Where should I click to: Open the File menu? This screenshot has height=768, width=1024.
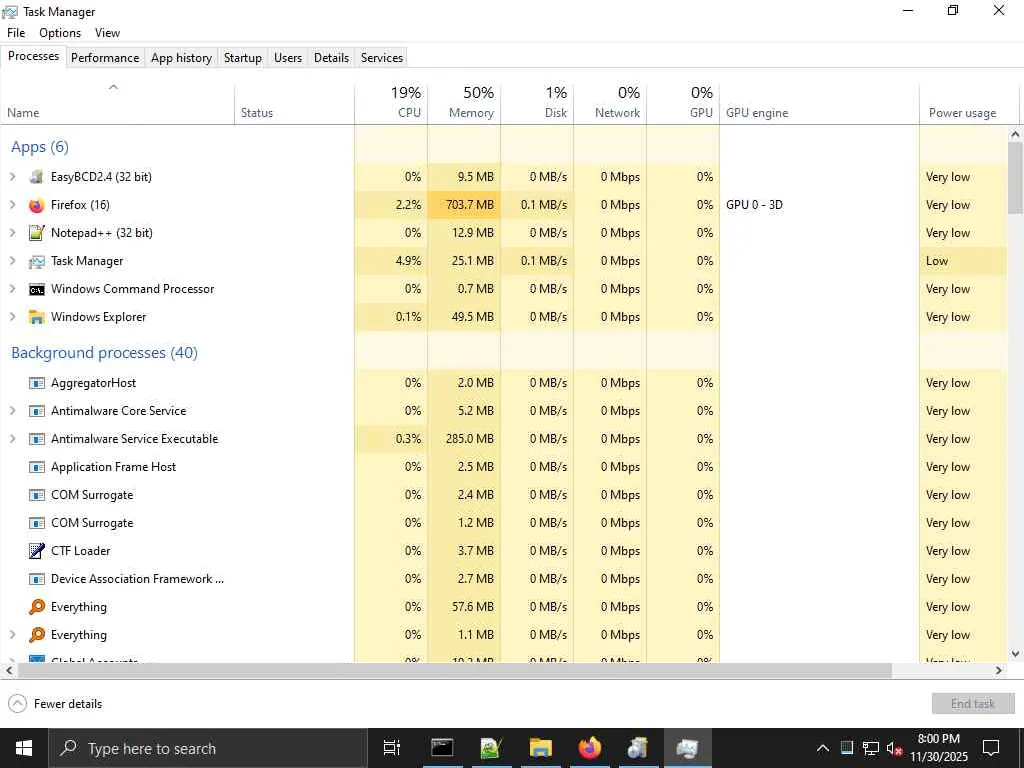coord(16,33)
